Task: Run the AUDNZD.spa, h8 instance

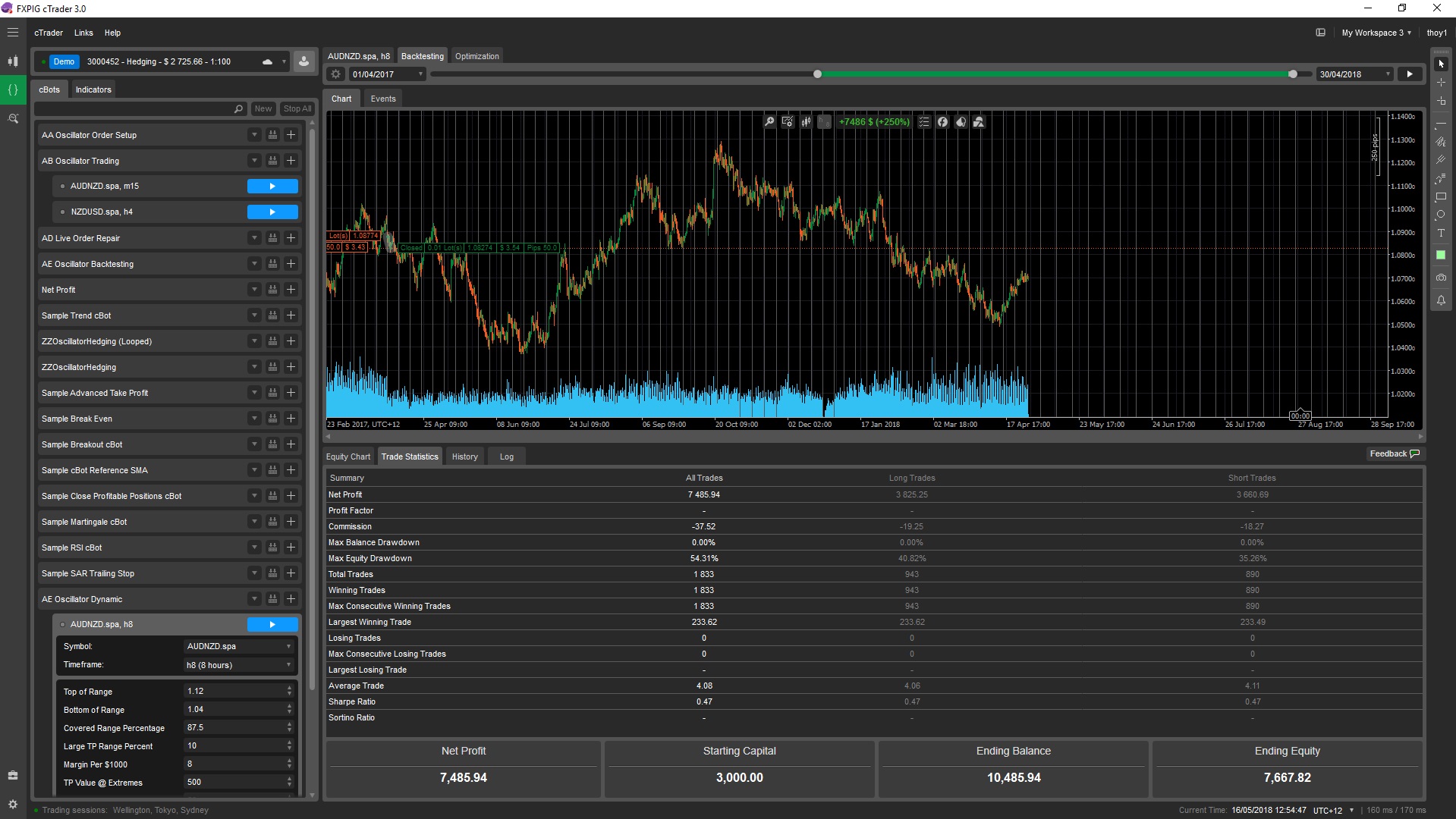Action: [272, 625]
